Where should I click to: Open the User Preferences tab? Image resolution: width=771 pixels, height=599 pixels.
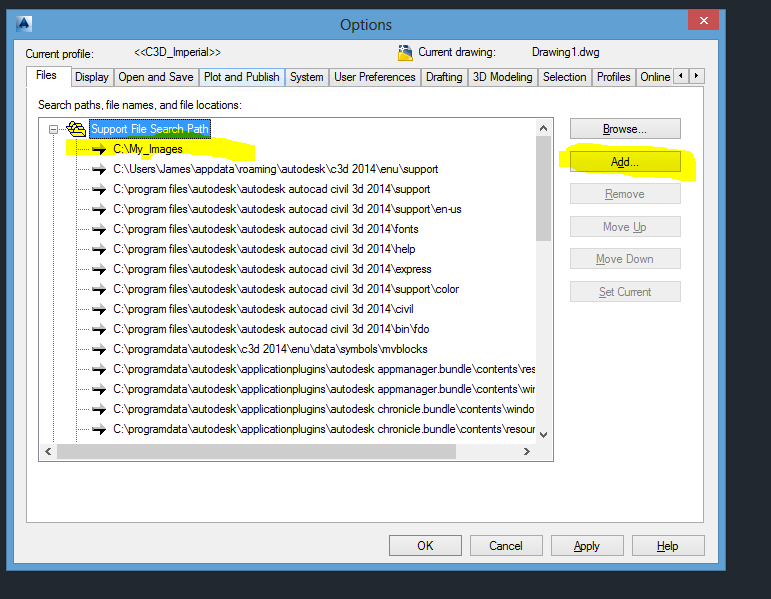click(375, 77)
